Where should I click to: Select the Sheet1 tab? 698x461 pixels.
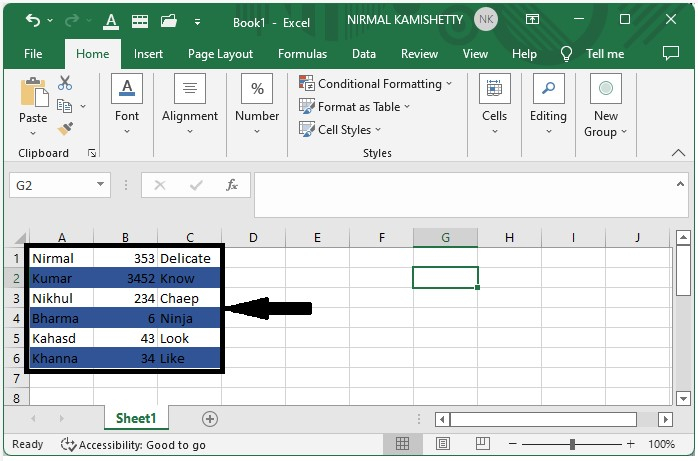136,418
